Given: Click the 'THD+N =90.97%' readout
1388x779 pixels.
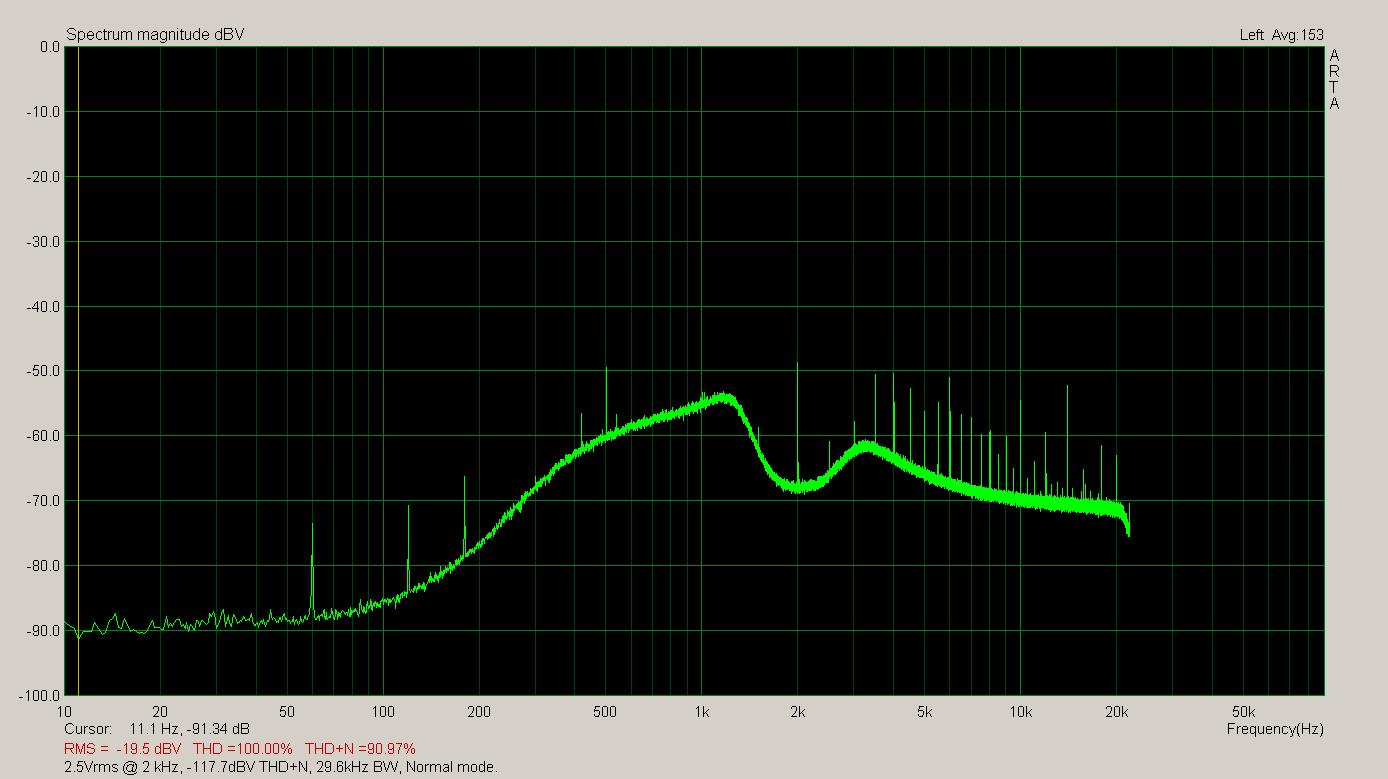Looking at the screenshot, I should (x=360, y=748).
